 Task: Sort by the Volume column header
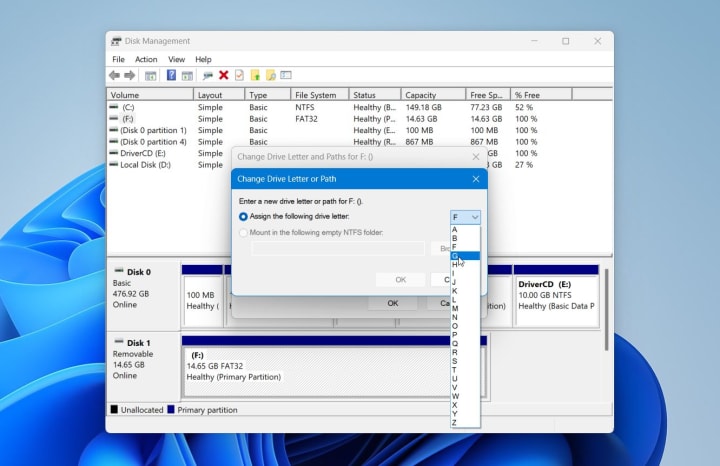(150, 95)
